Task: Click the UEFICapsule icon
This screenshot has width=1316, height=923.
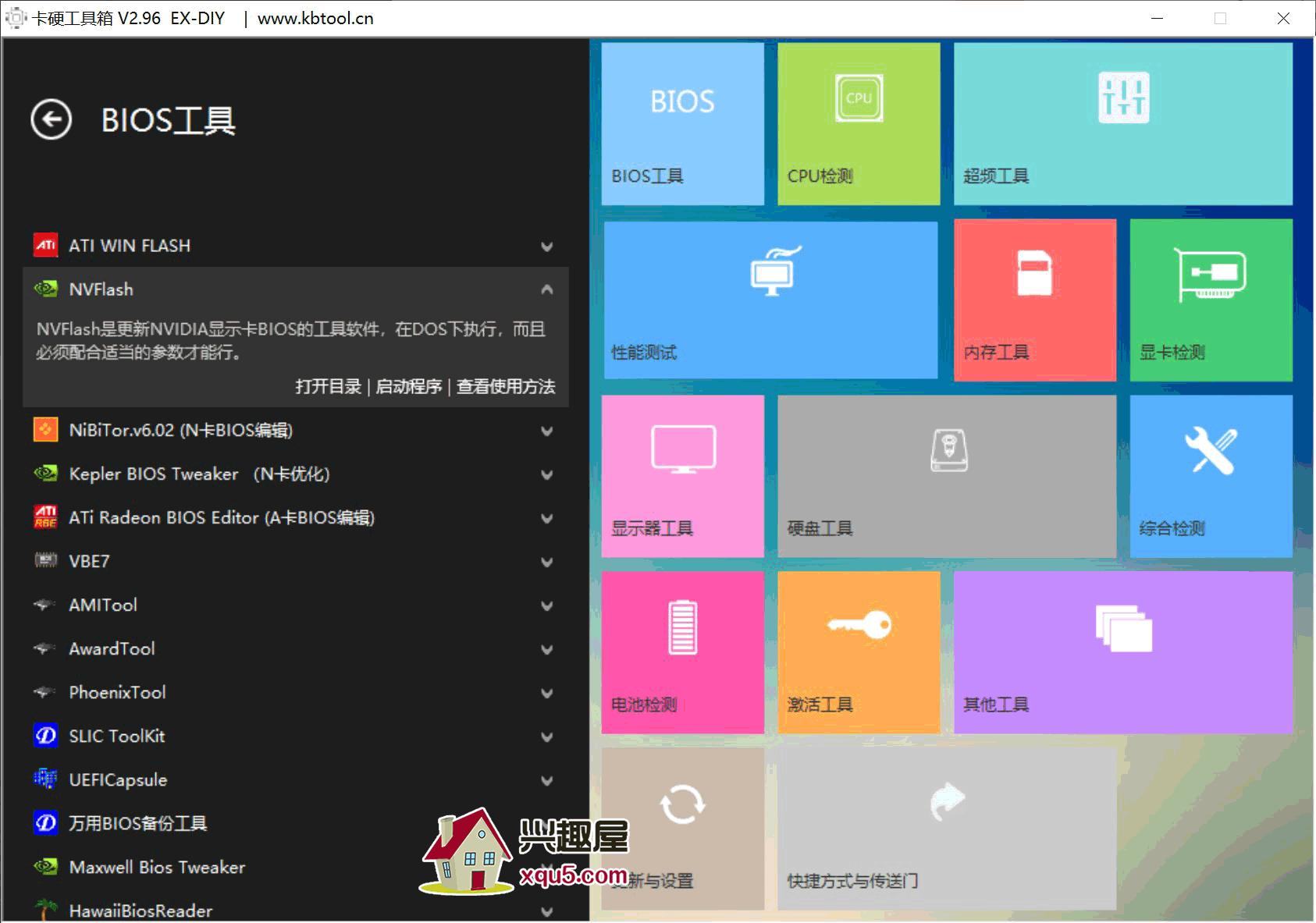Action: pyautogui.click(x=45, y=779)
